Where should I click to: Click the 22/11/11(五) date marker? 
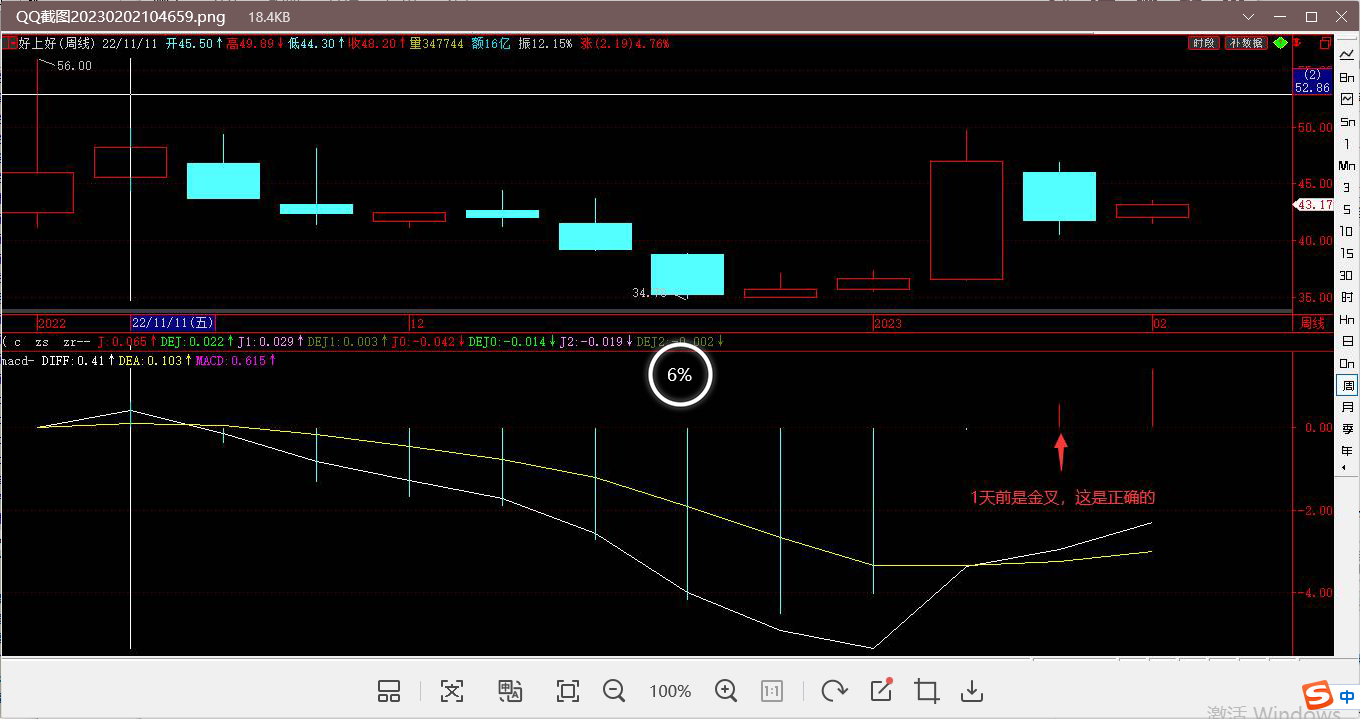[x=173, y=323]
